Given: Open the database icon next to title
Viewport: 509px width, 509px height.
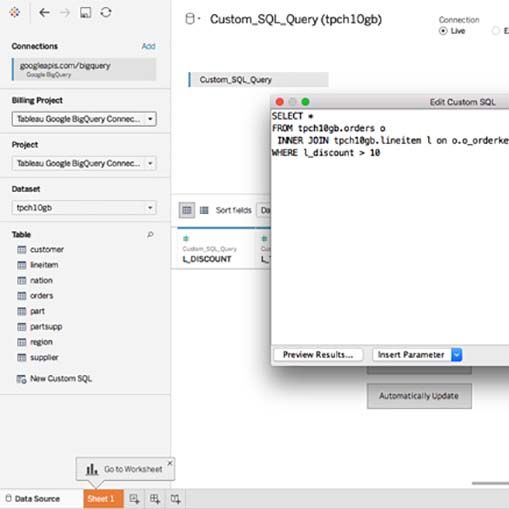Looking at the screenshot, I should coord(190,19).
